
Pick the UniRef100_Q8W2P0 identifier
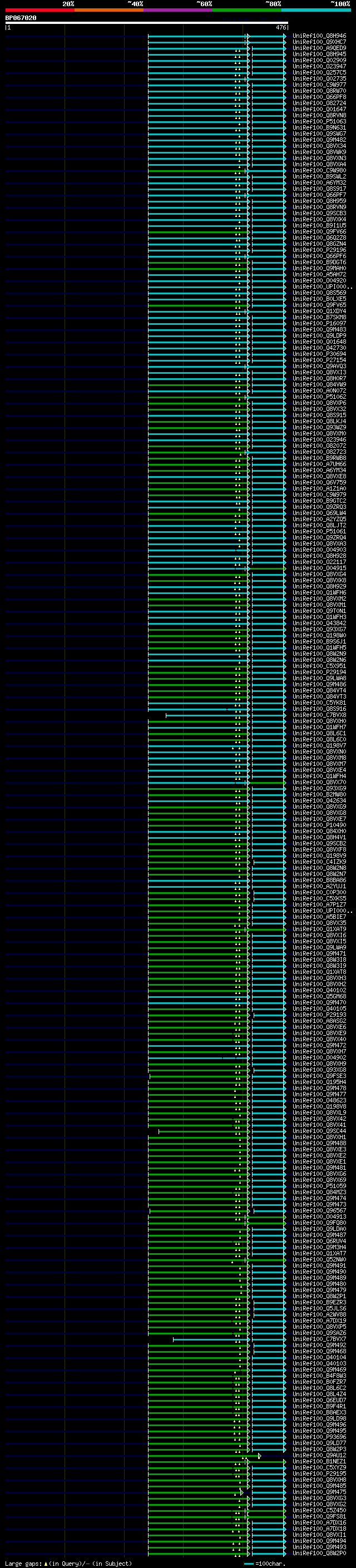319,1553
